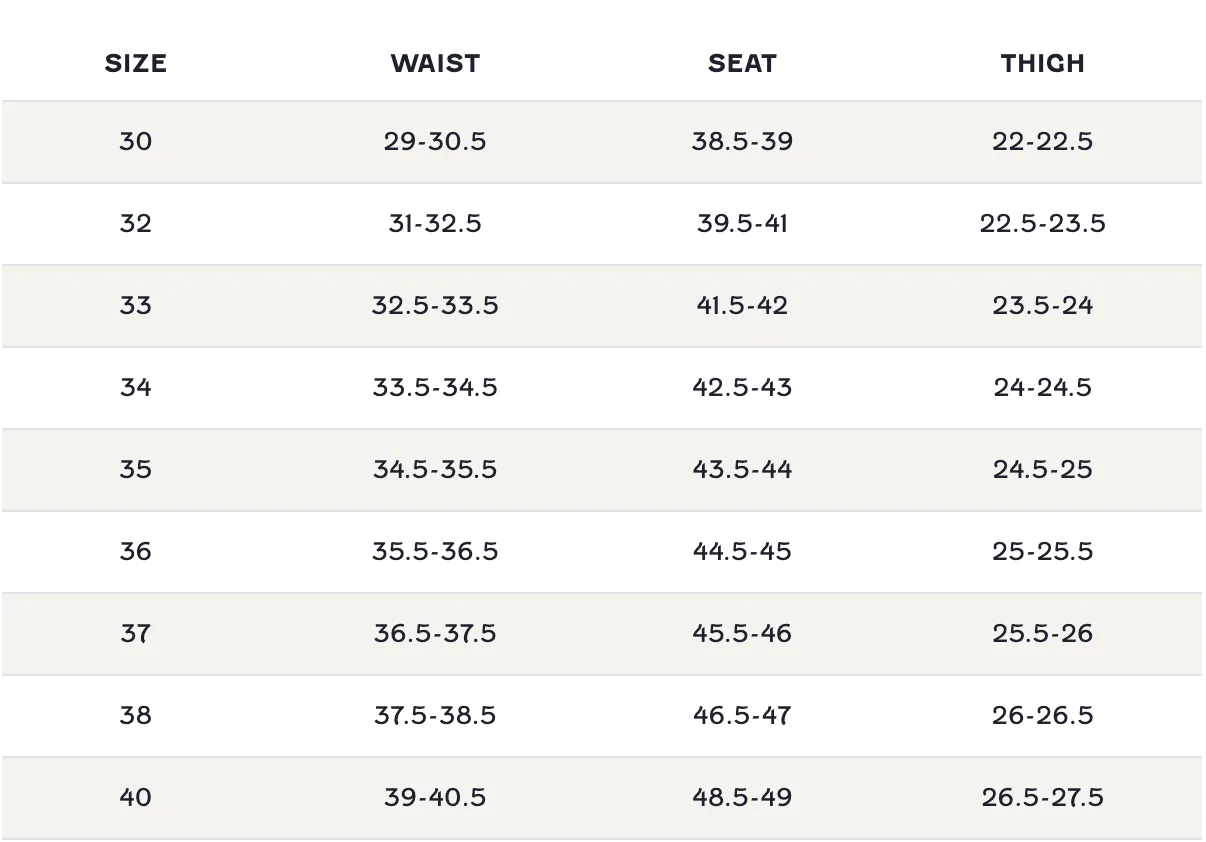This screenshot has height=842, width=1206.
Task: Click thigh measurement 24.5-25
Action: (x=1042, y=469)
